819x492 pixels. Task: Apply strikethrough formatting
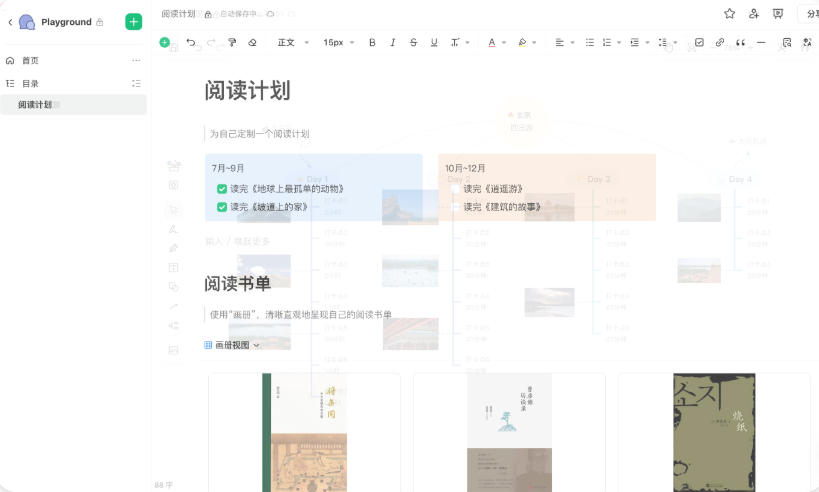click(x=413, y=43)
